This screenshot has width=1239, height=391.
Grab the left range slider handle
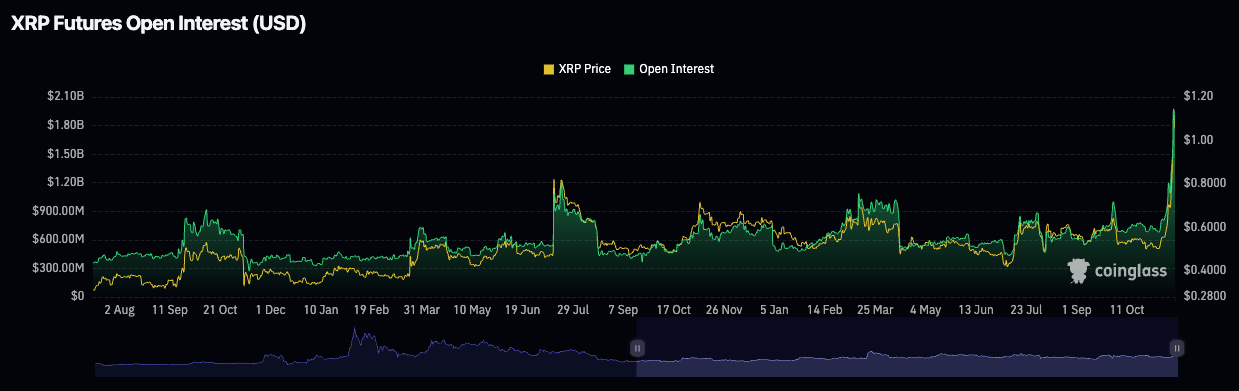click(637, 347)
